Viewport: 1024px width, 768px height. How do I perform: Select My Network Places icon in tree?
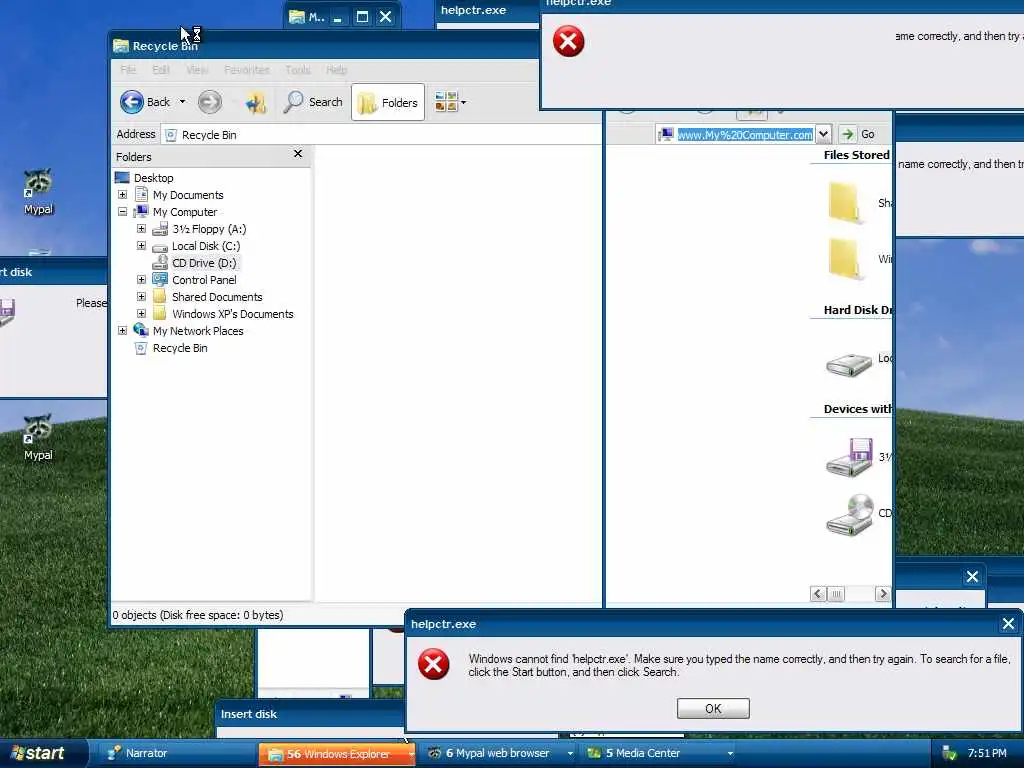point(141,330)
